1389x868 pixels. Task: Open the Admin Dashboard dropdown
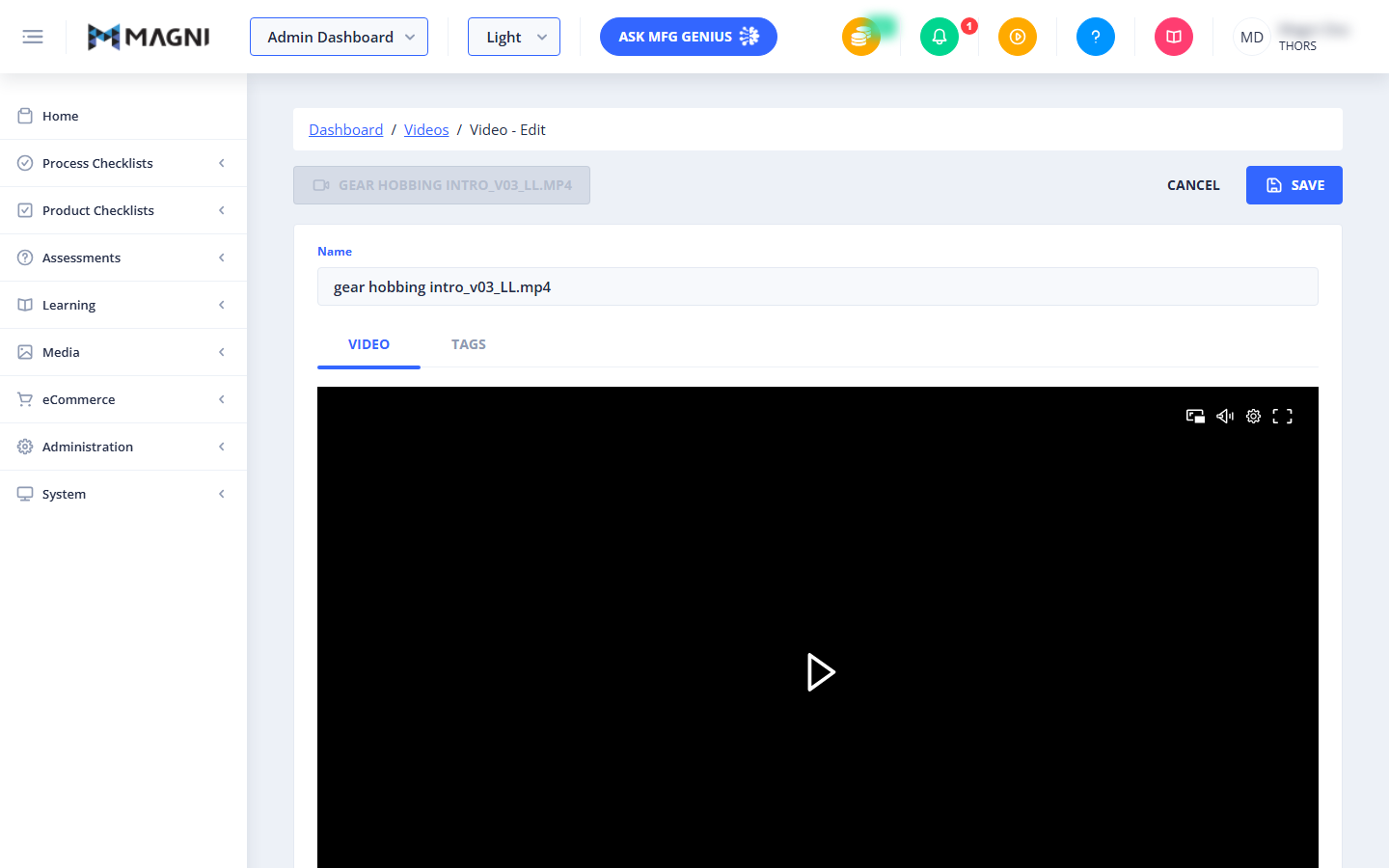tap(339, 37)
